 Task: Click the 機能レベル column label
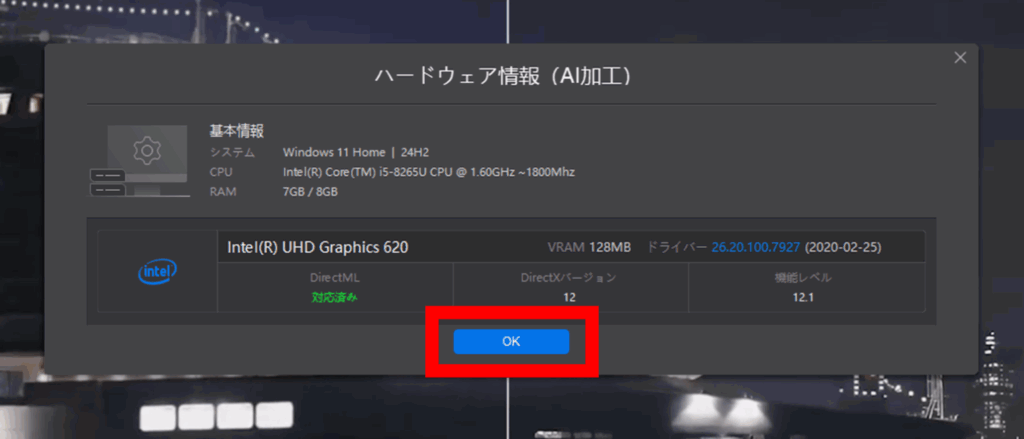[x=807, y=277]
